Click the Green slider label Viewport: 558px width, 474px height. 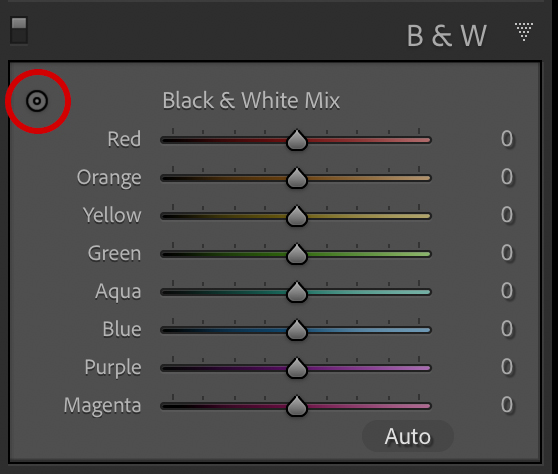pyautogui.click(x=115, y=253)
